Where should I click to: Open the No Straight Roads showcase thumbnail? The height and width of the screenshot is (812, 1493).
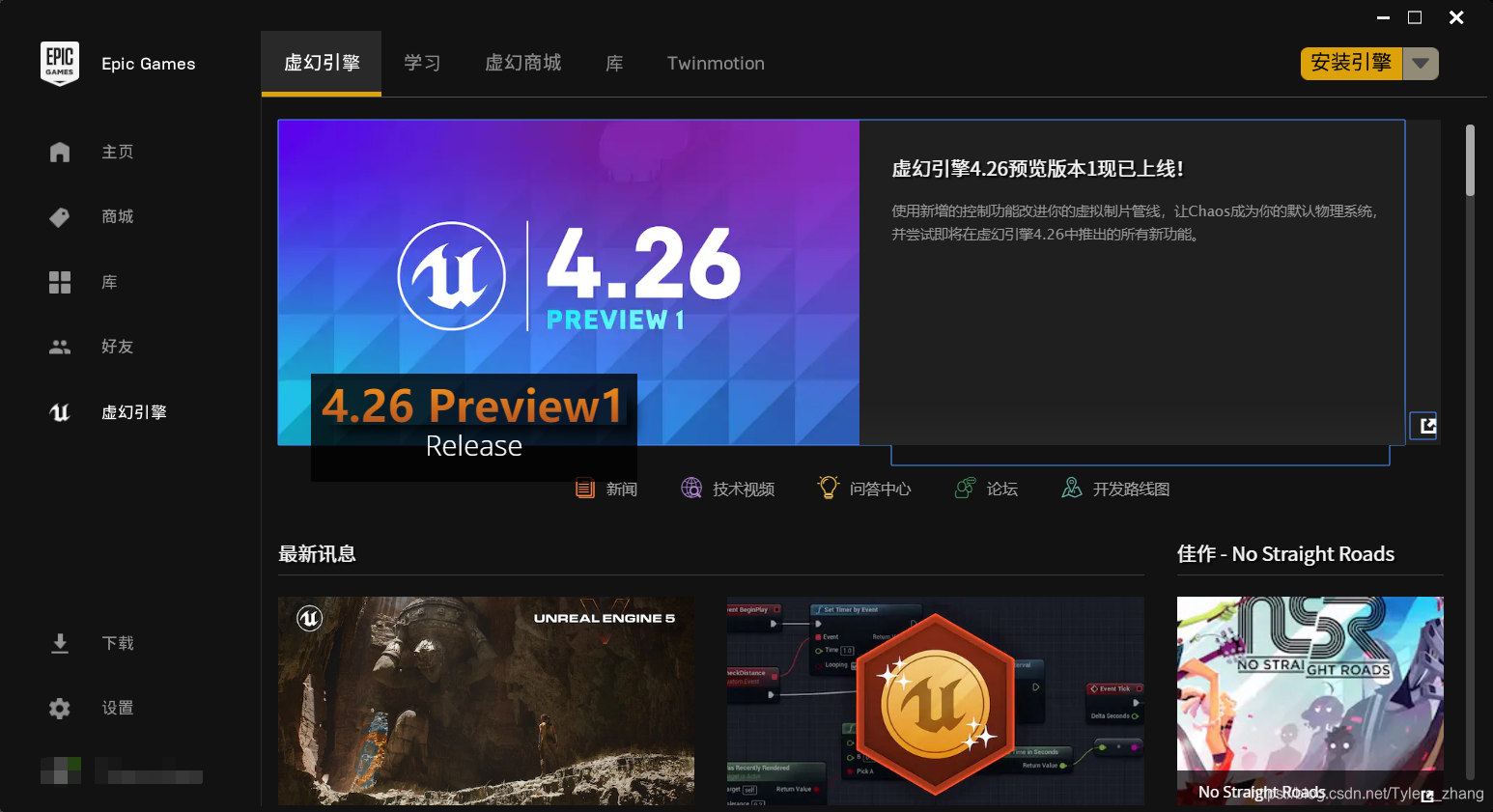pos(1310,701)
